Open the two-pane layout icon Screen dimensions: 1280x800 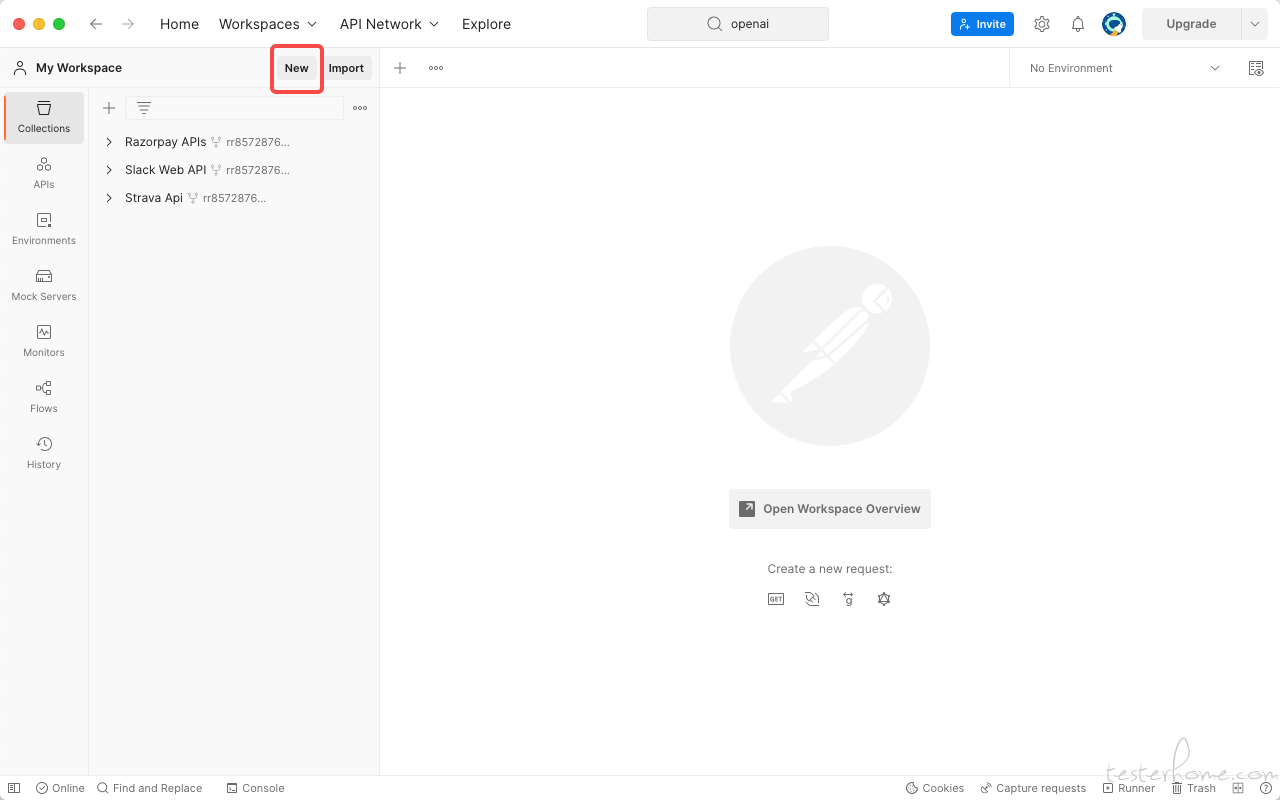1238,788
